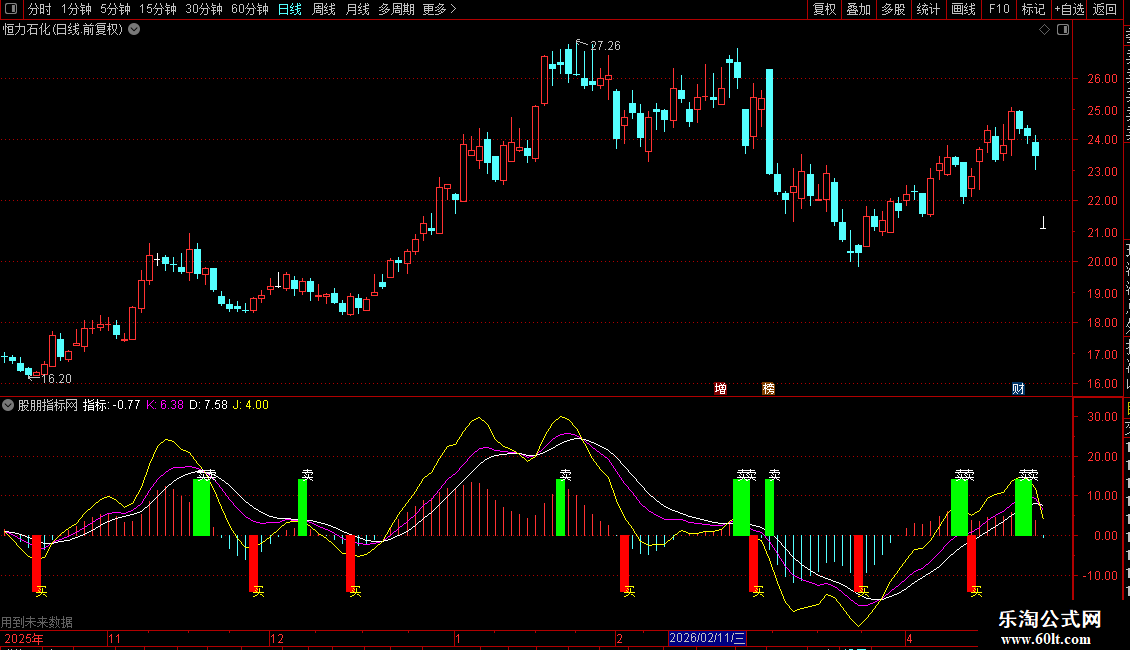Click the month 11 timeline label

click(x=115, y=638)
